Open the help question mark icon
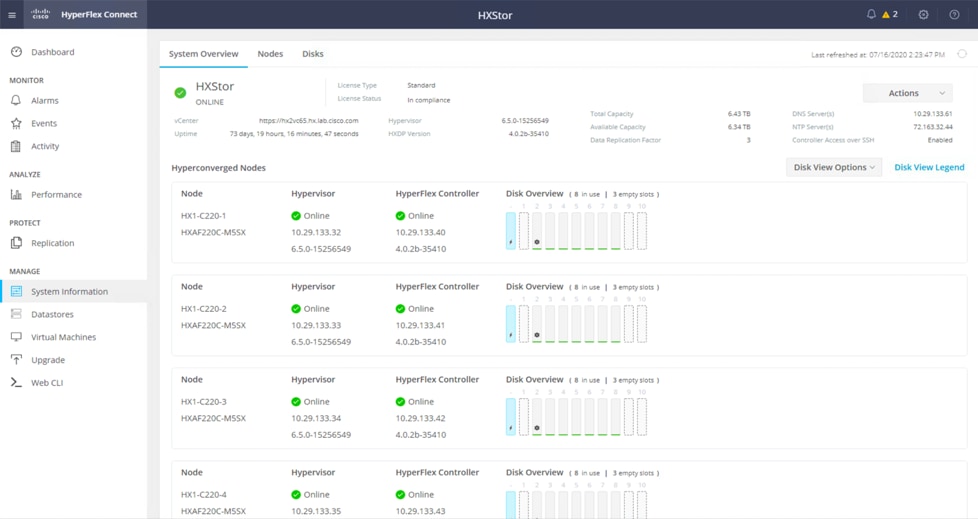 coord(954,14)
